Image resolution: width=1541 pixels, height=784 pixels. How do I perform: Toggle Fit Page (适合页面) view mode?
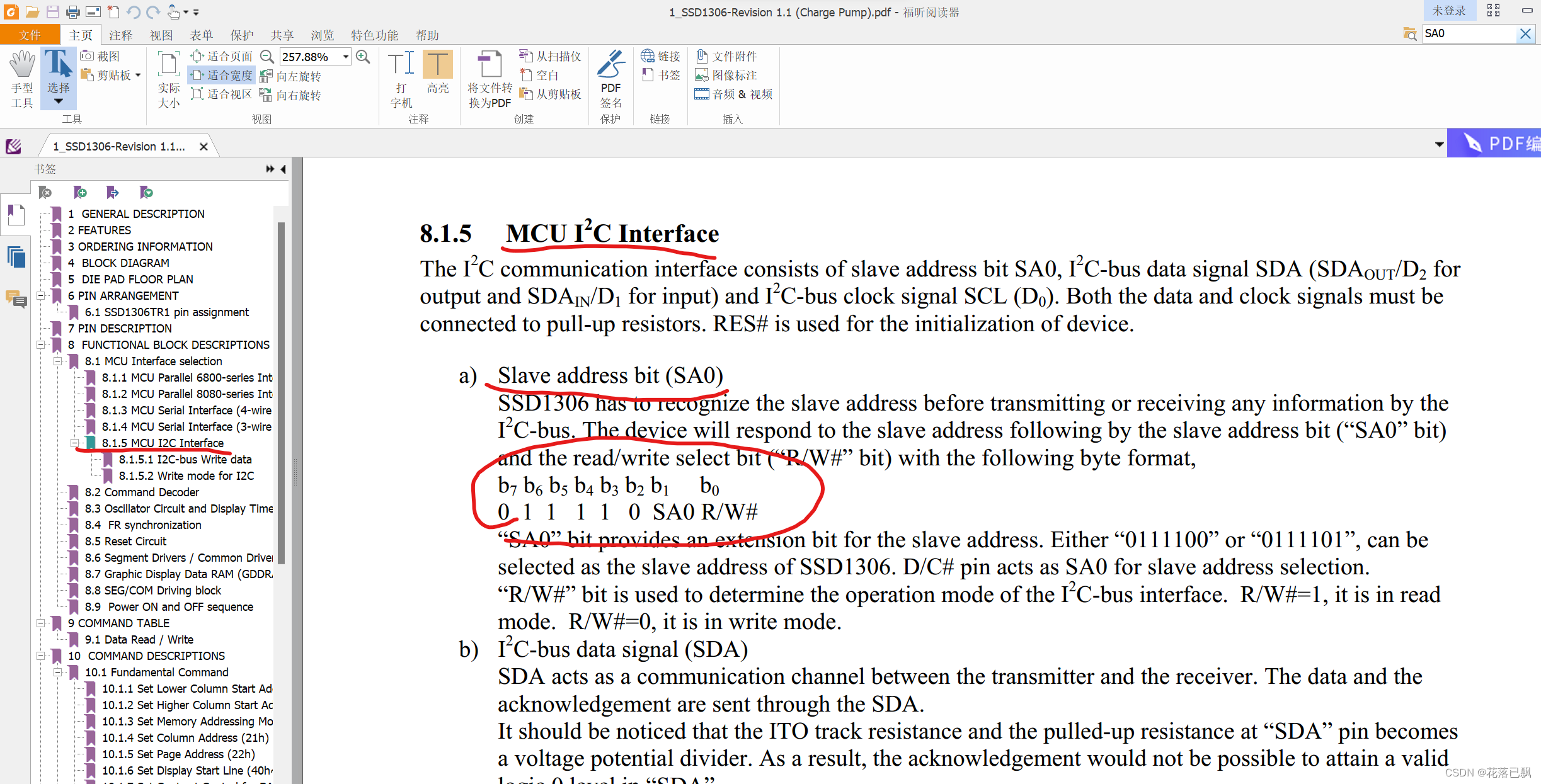[222, 57]
